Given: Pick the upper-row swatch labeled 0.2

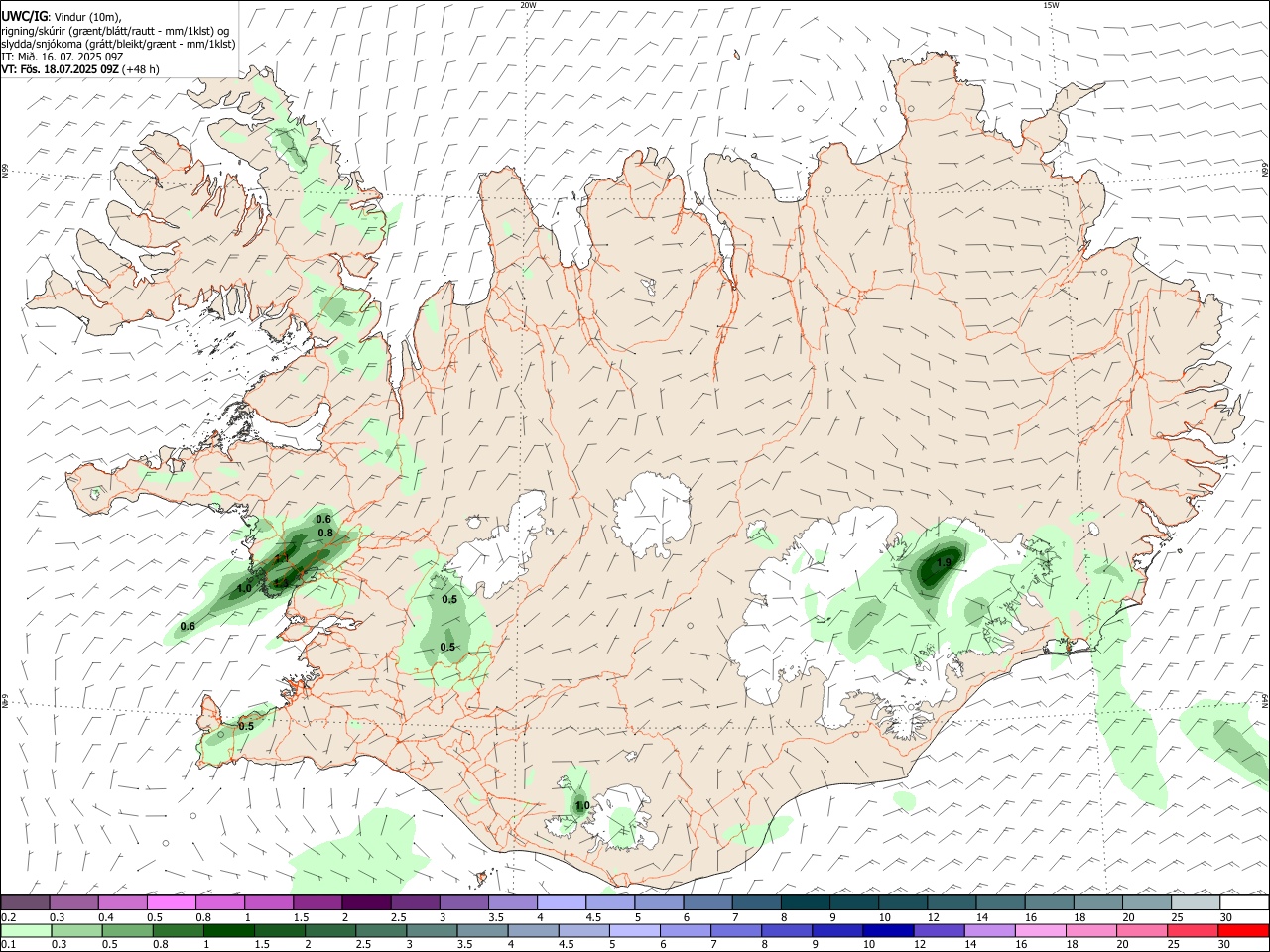Looking at the screenshot, I should (x=26, y=902).
